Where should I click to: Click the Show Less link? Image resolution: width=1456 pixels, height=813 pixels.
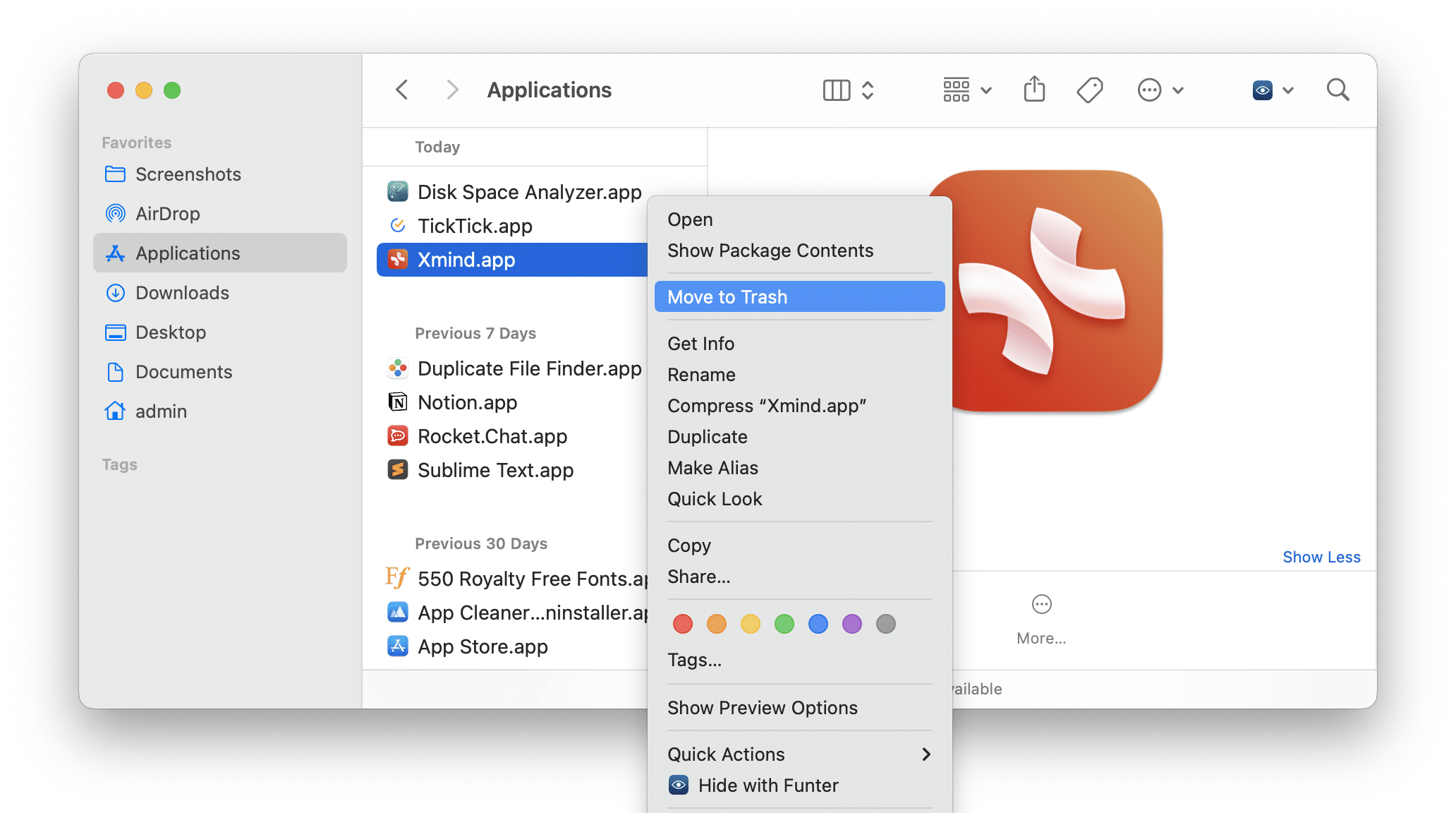[1321, 557]
